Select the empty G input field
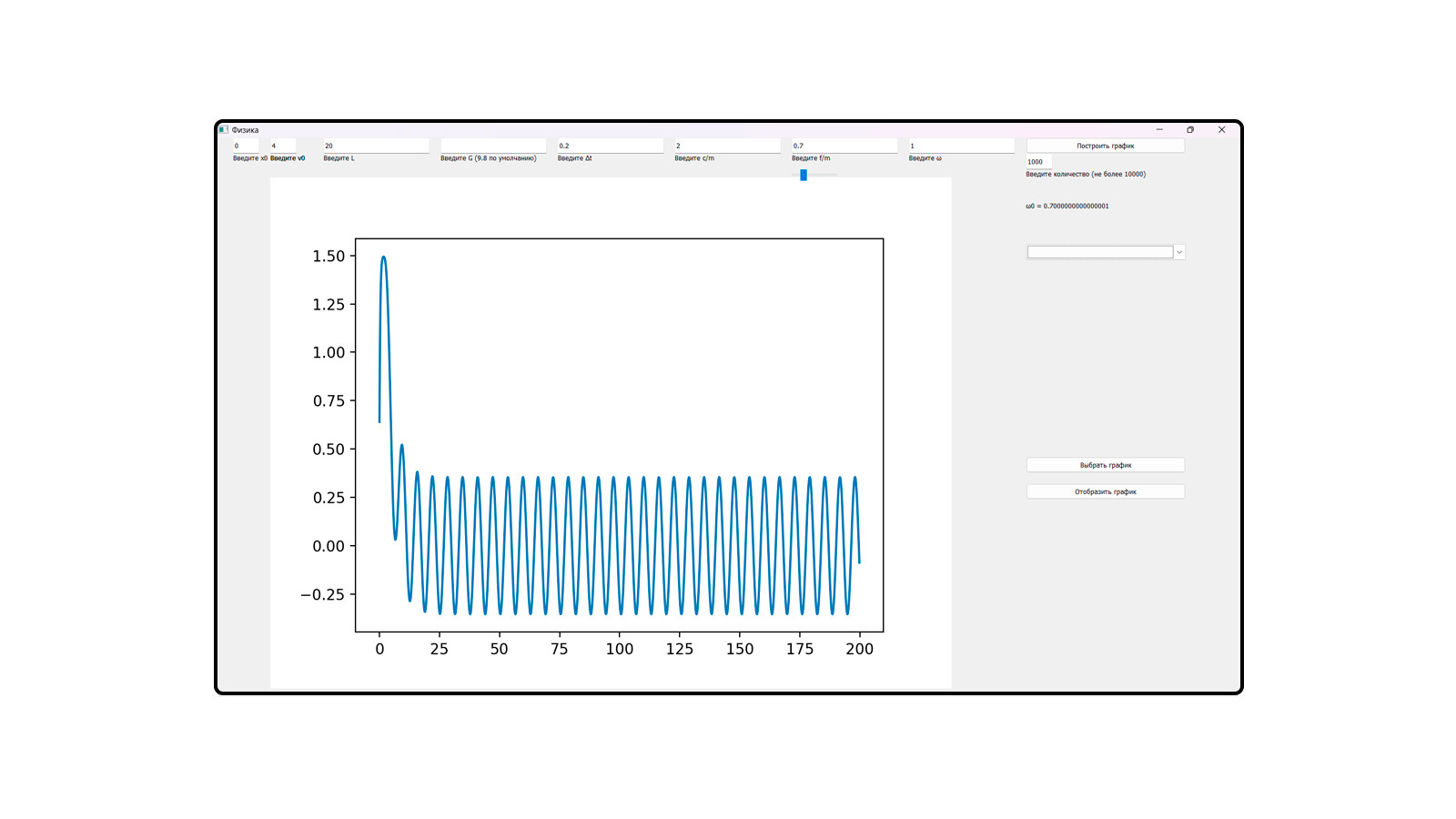The width and height of the screenshot is (1456, 819). click(x=493, y=146)
